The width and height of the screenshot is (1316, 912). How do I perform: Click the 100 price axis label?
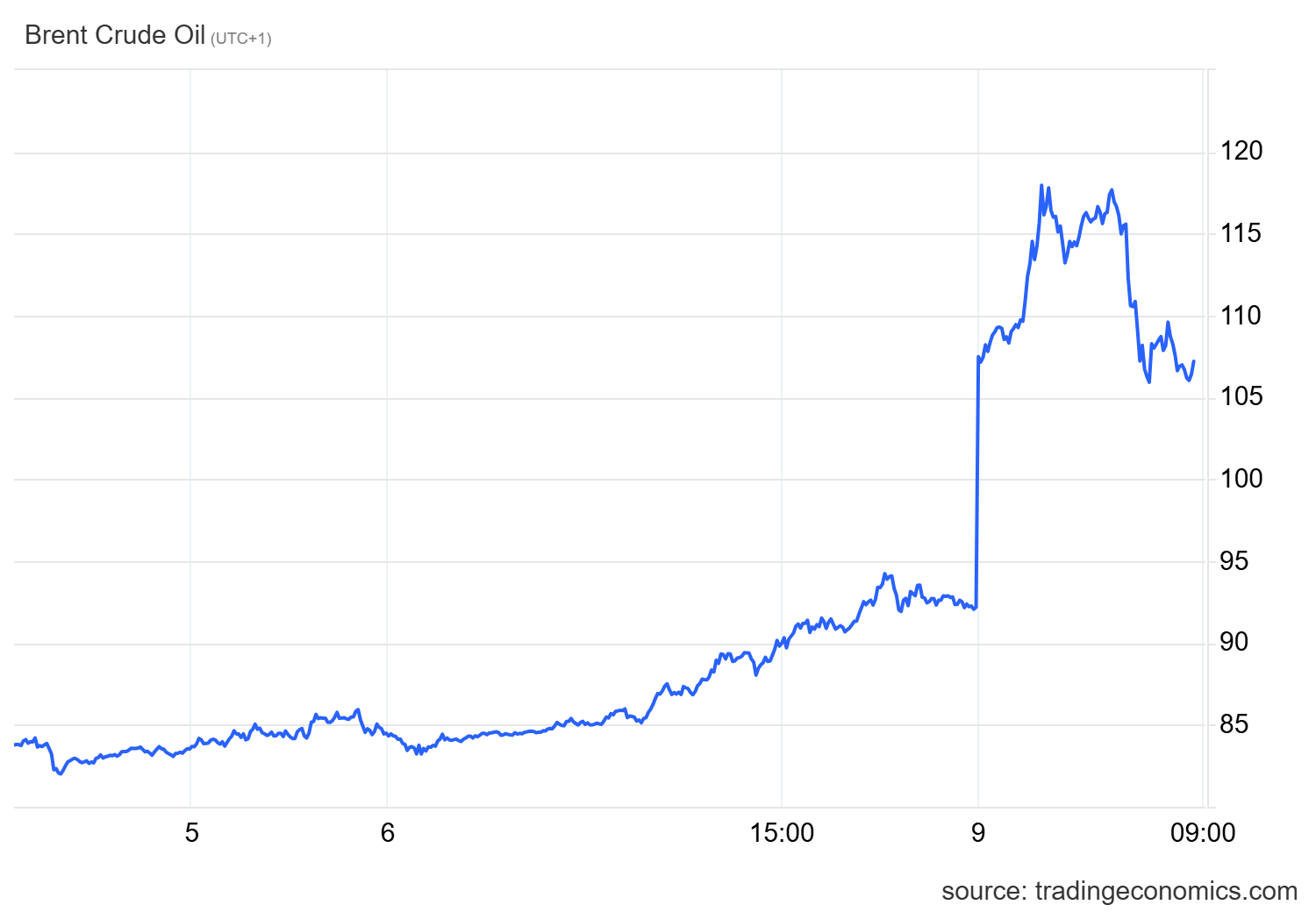point(1241,479)
